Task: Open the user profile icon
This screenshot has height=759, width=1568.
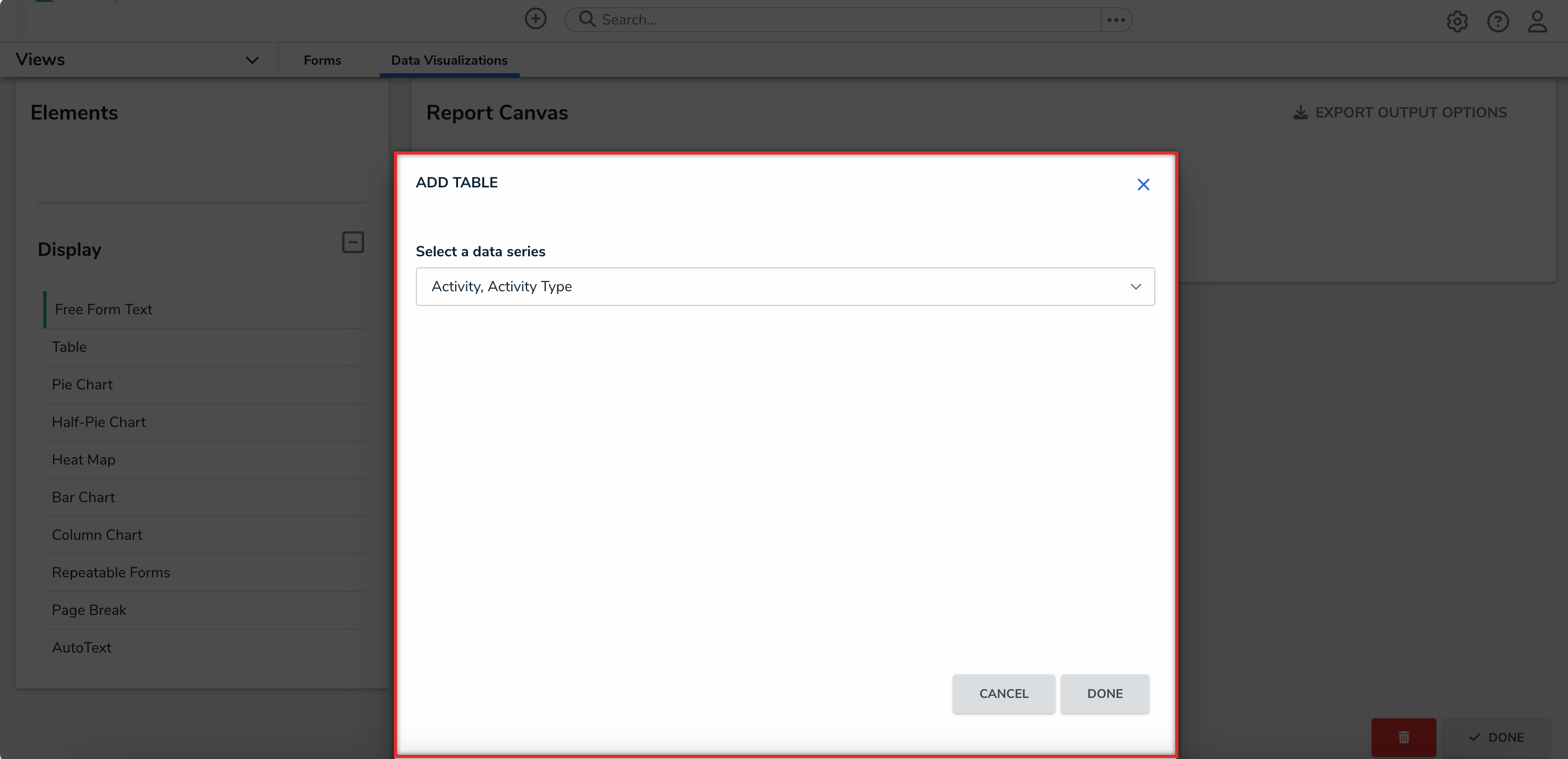Action: click(1537, 21)
